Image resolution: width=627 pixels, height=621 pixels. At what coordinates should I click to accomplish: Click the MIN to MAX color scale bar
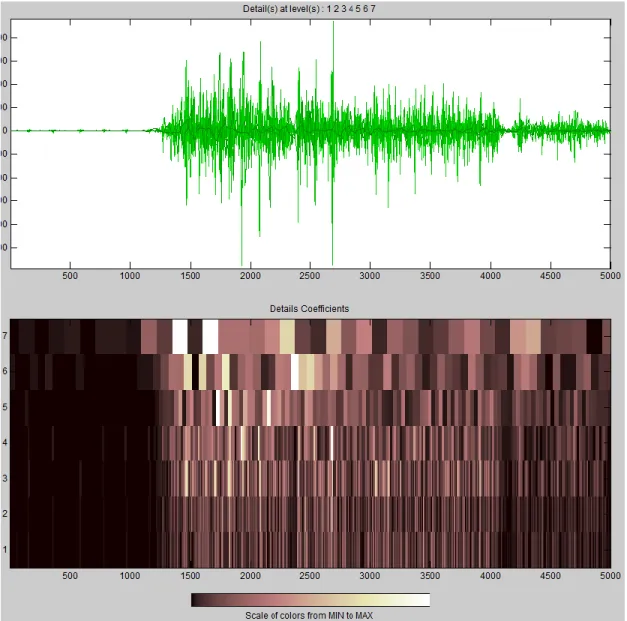[310, 600]
